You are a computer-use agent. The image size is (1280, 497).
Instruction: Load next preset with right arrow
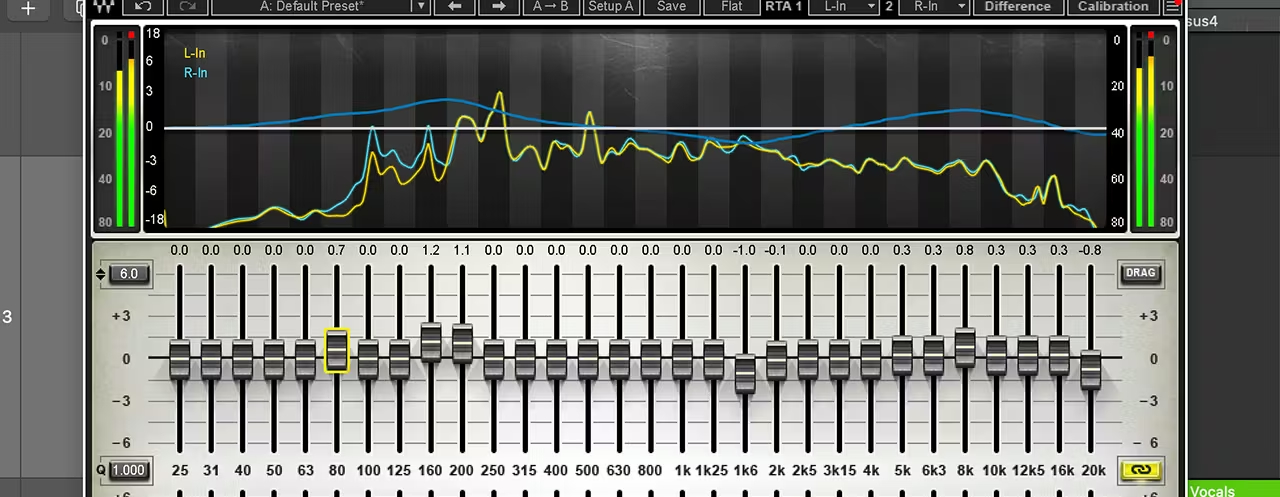click(499, 6)
